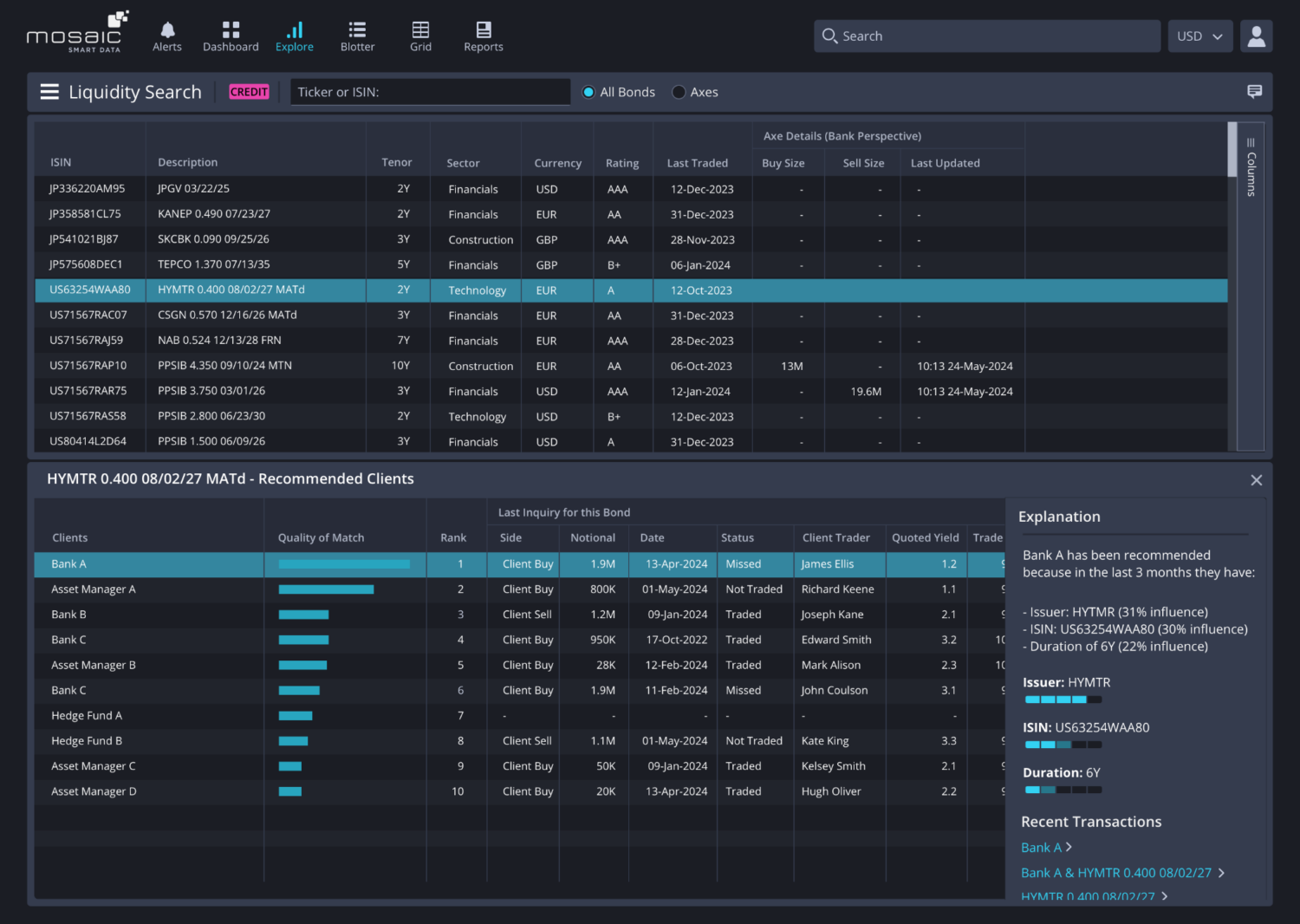Expand the Bank A recent transaction chevron
The image size is (1300, 924).
1071,847
